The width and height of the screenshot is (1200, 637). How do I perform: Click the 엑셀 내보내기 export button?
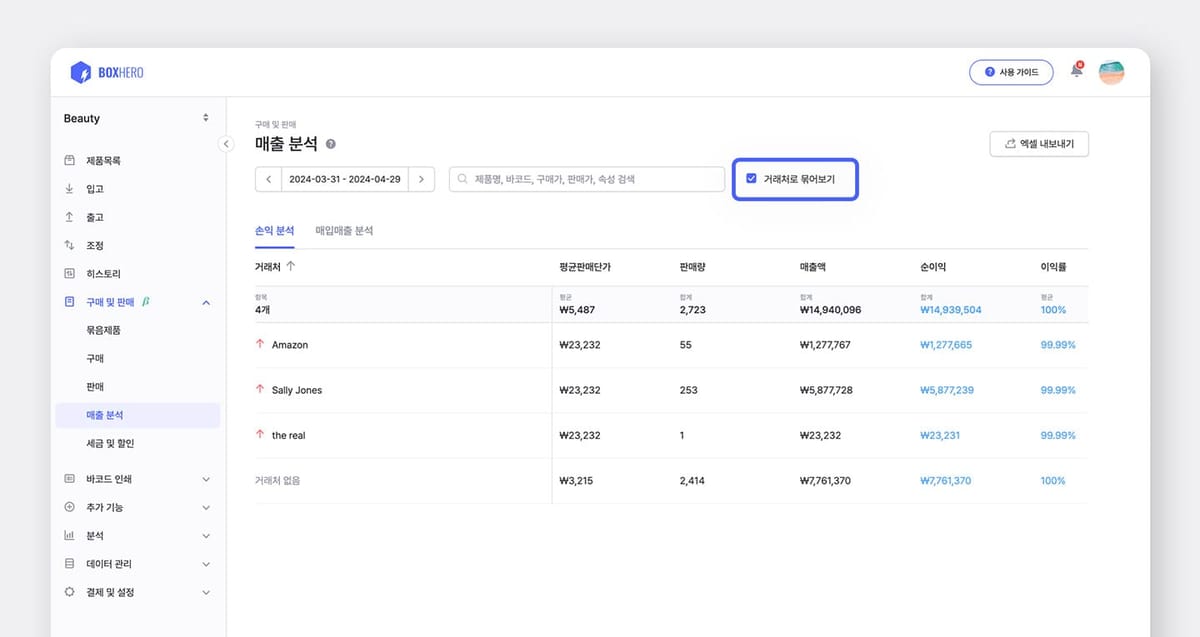(x=1039, y=143)
